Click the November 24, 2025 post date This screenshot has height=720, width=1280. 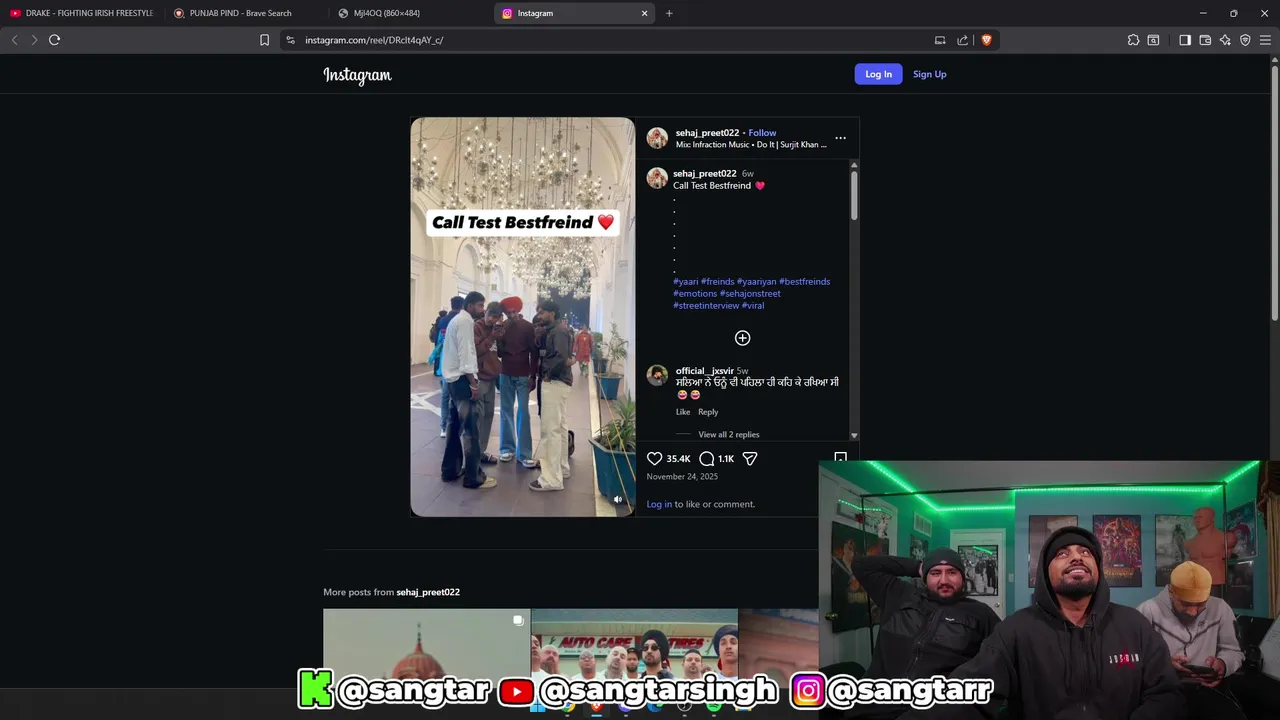tap(682, 477)
